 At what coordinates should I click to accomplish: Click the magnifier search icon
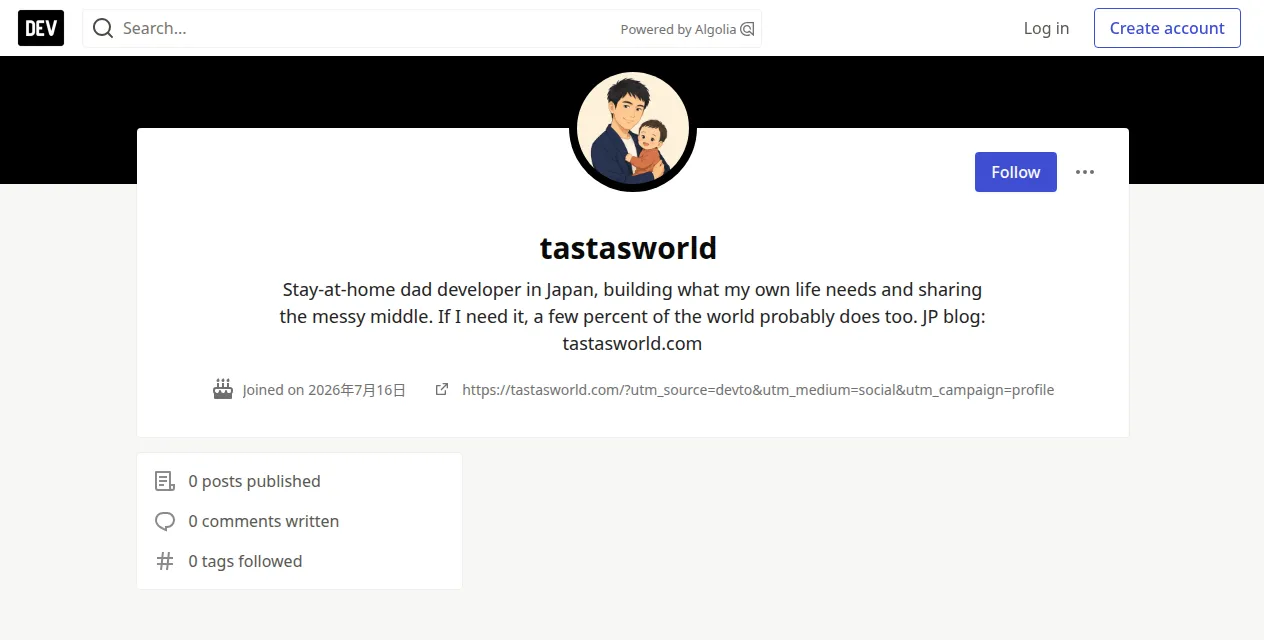click(103, 28)
